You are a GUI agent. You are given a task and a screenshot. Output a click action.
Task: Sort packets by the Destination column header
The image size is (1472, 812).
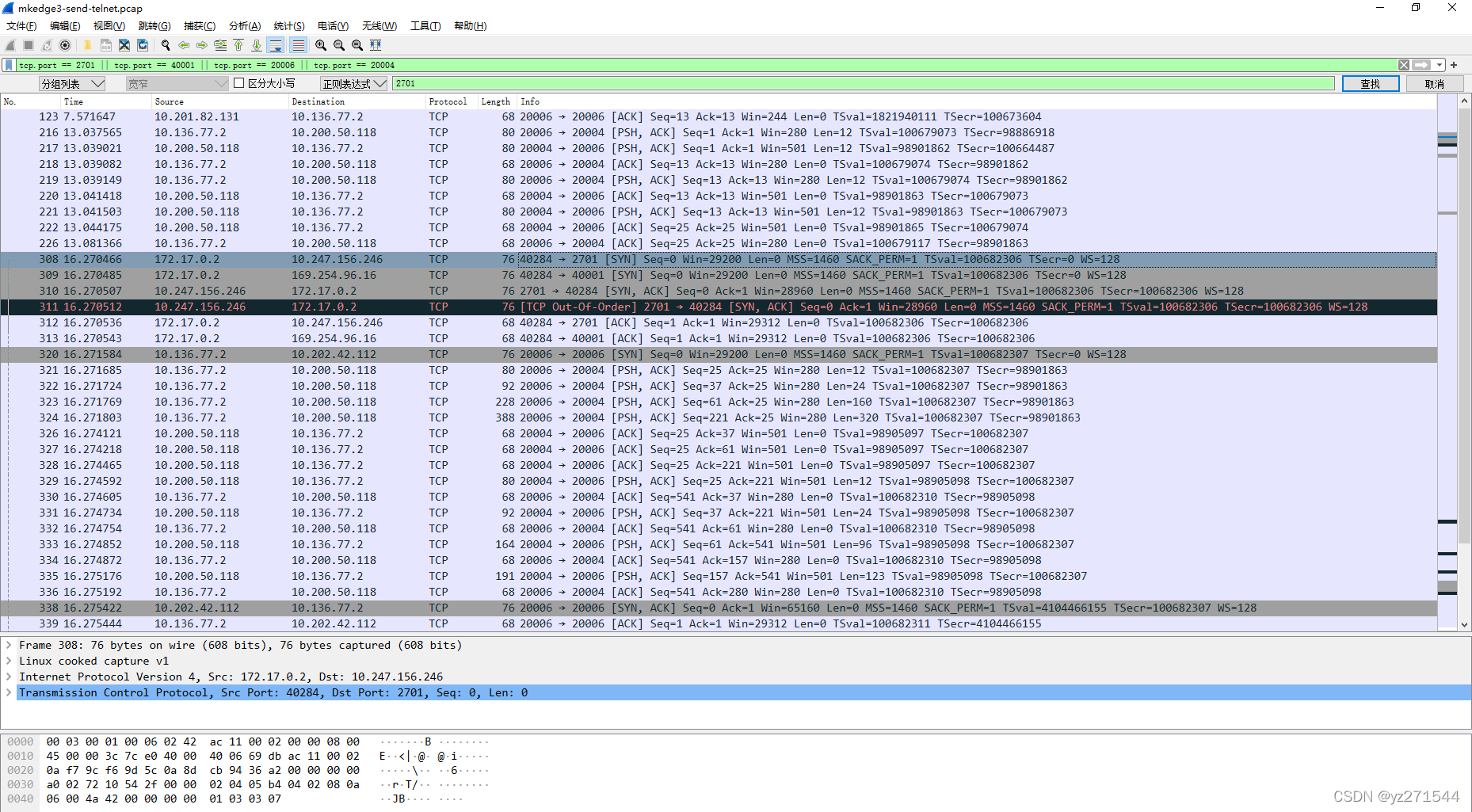(357, 101)
